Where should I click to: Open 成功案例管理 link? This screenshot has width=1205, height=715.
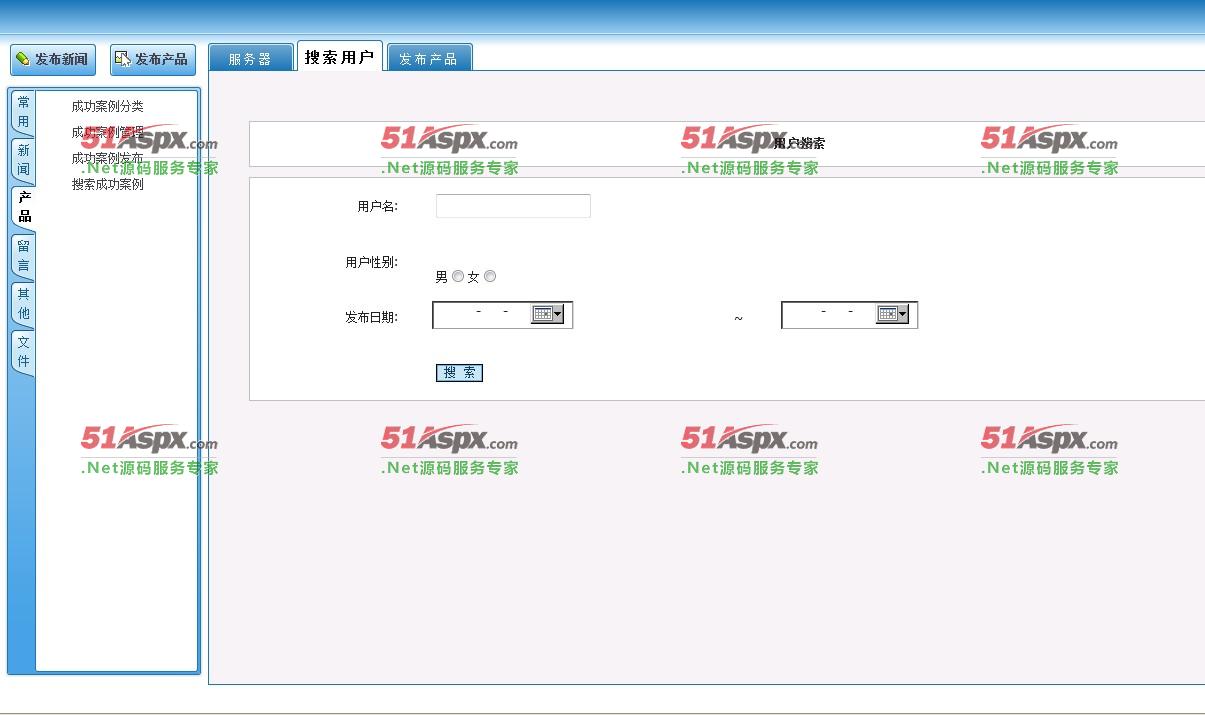click(107, 132)
